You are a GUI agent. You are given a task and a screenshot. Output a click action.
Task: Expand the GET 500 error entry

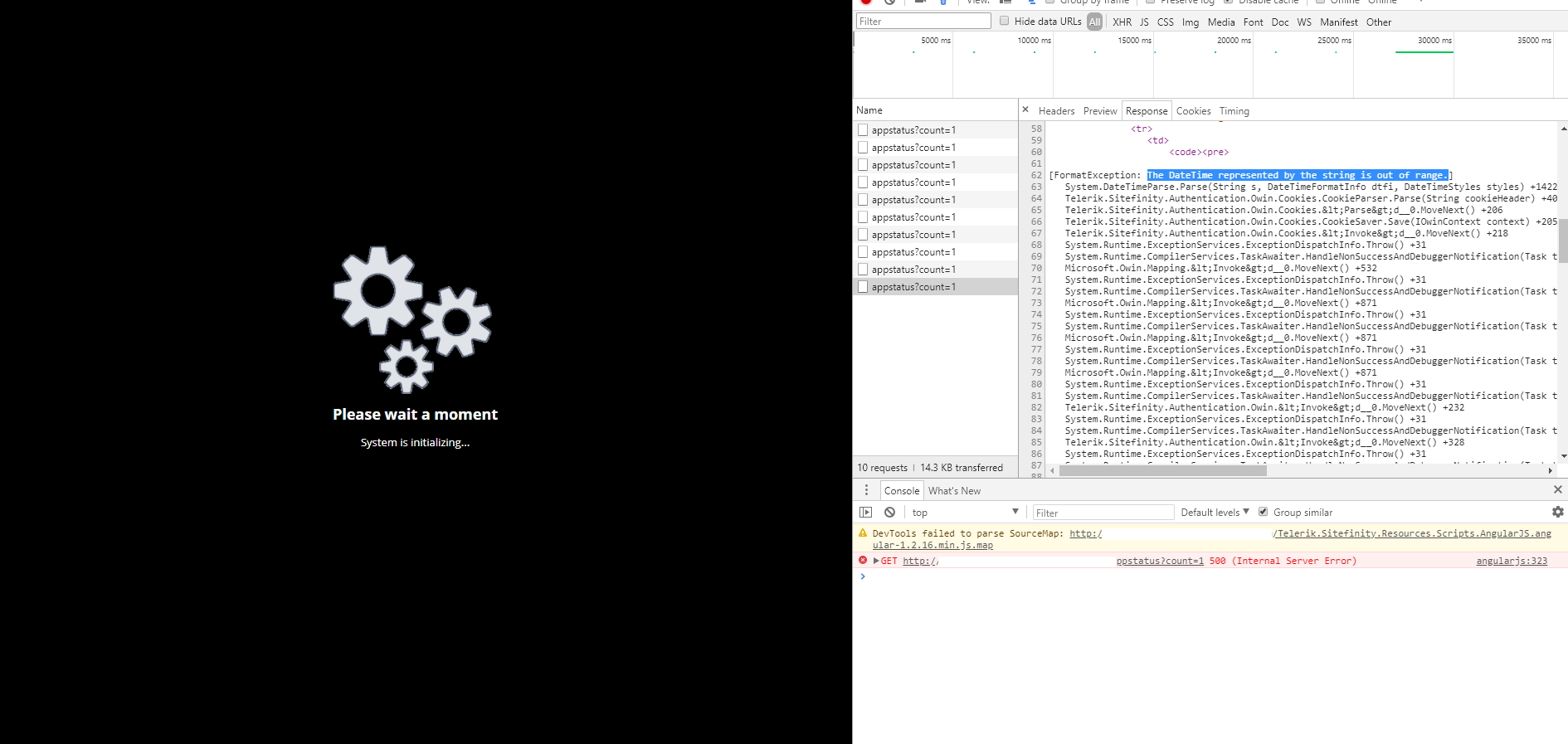coord(876,561)
